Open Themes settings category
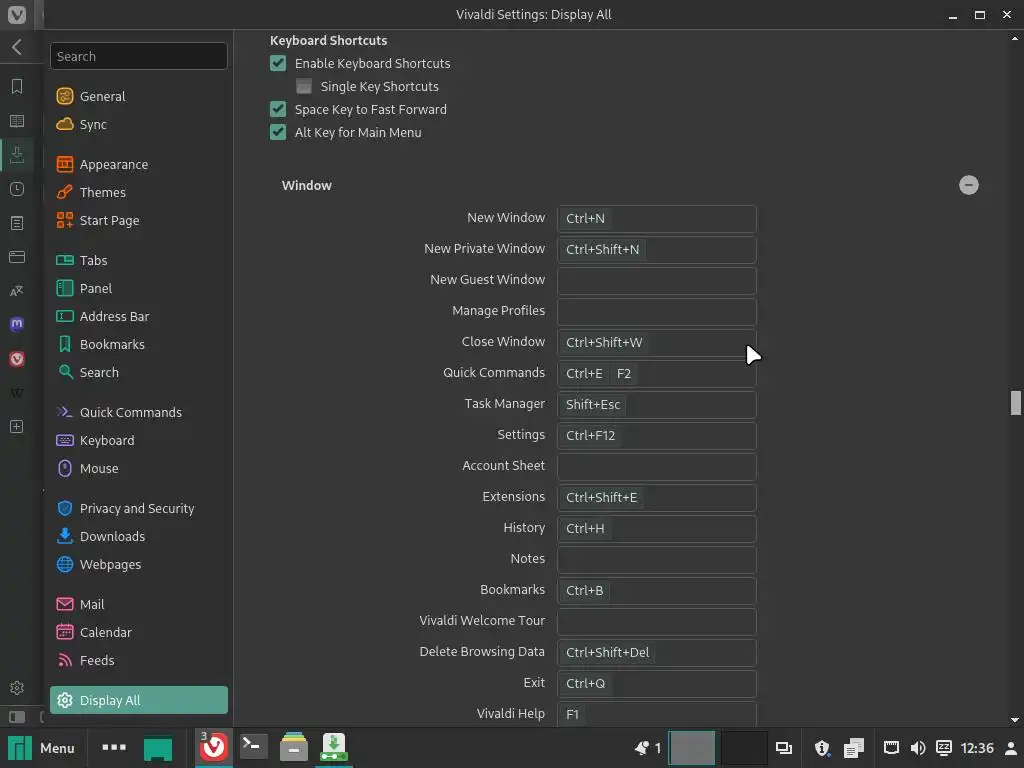 (x=138, y=192)
